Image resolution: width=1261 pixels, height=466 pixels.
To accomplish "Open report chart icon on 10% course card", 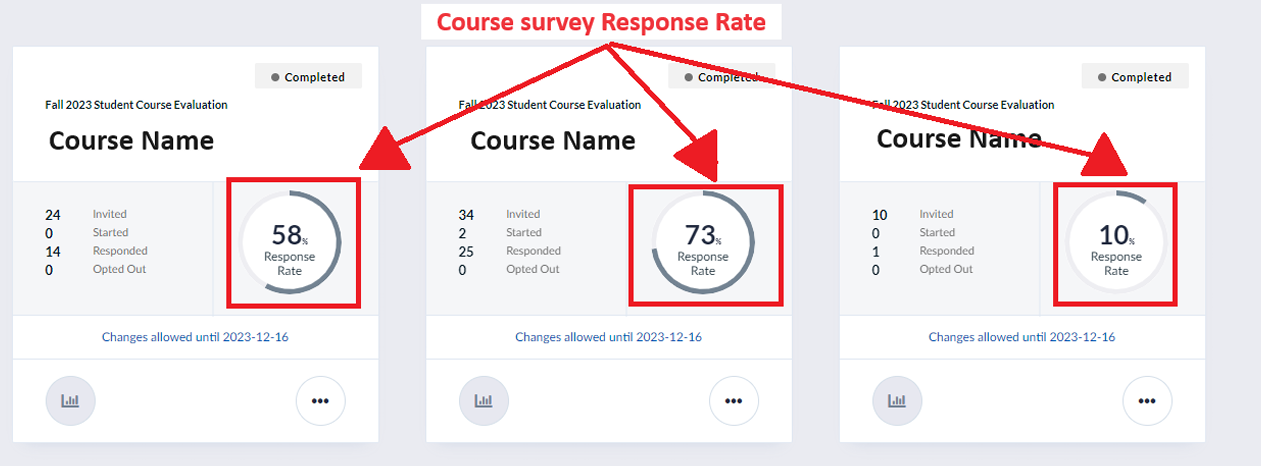I will [x=897, y=401].
